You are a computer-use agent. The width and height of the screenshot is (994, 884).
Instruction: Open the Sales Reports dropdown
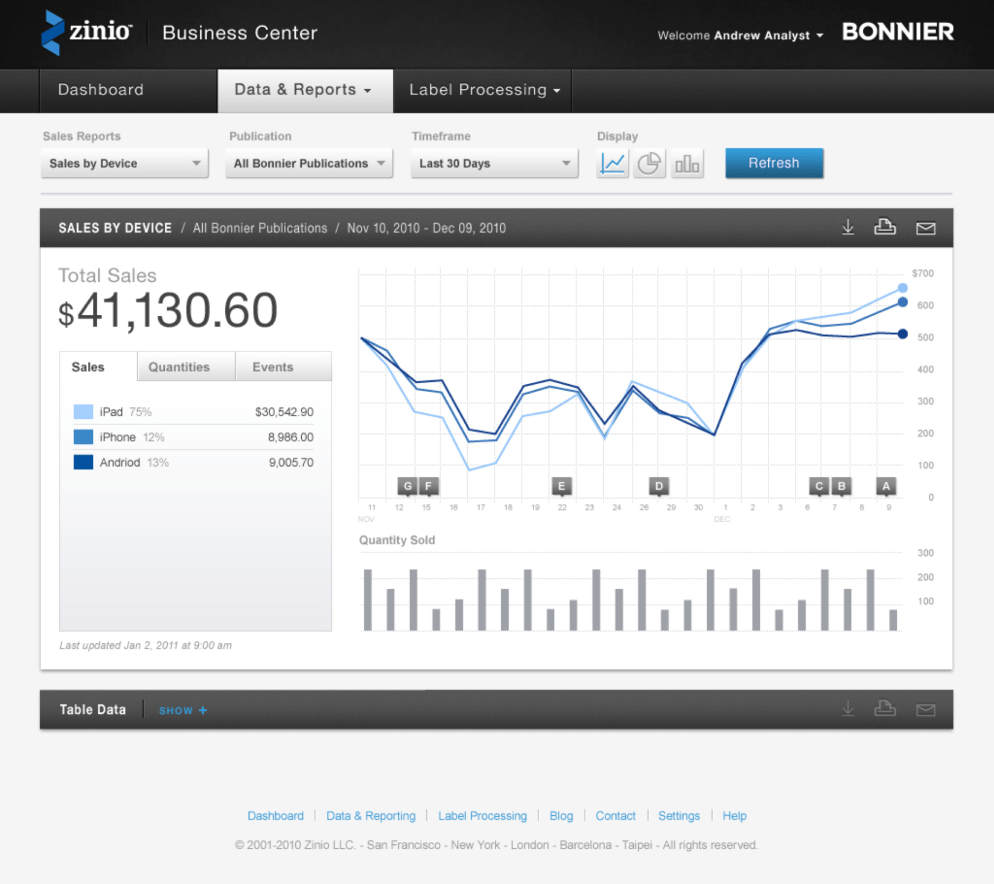[125, 163]
